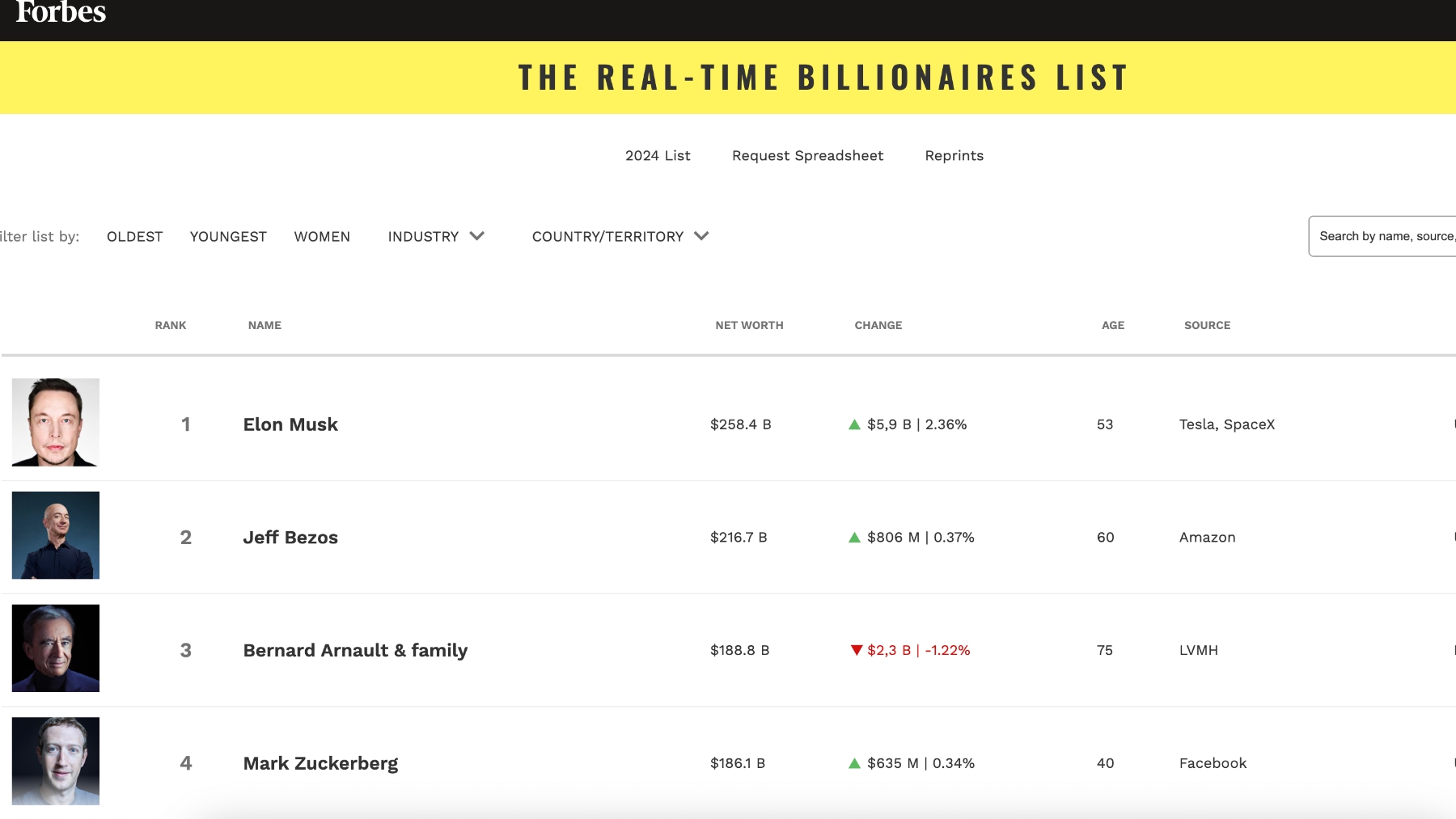Sort by the AGE column header
Screen dimensions: 1456x819
1113,325
